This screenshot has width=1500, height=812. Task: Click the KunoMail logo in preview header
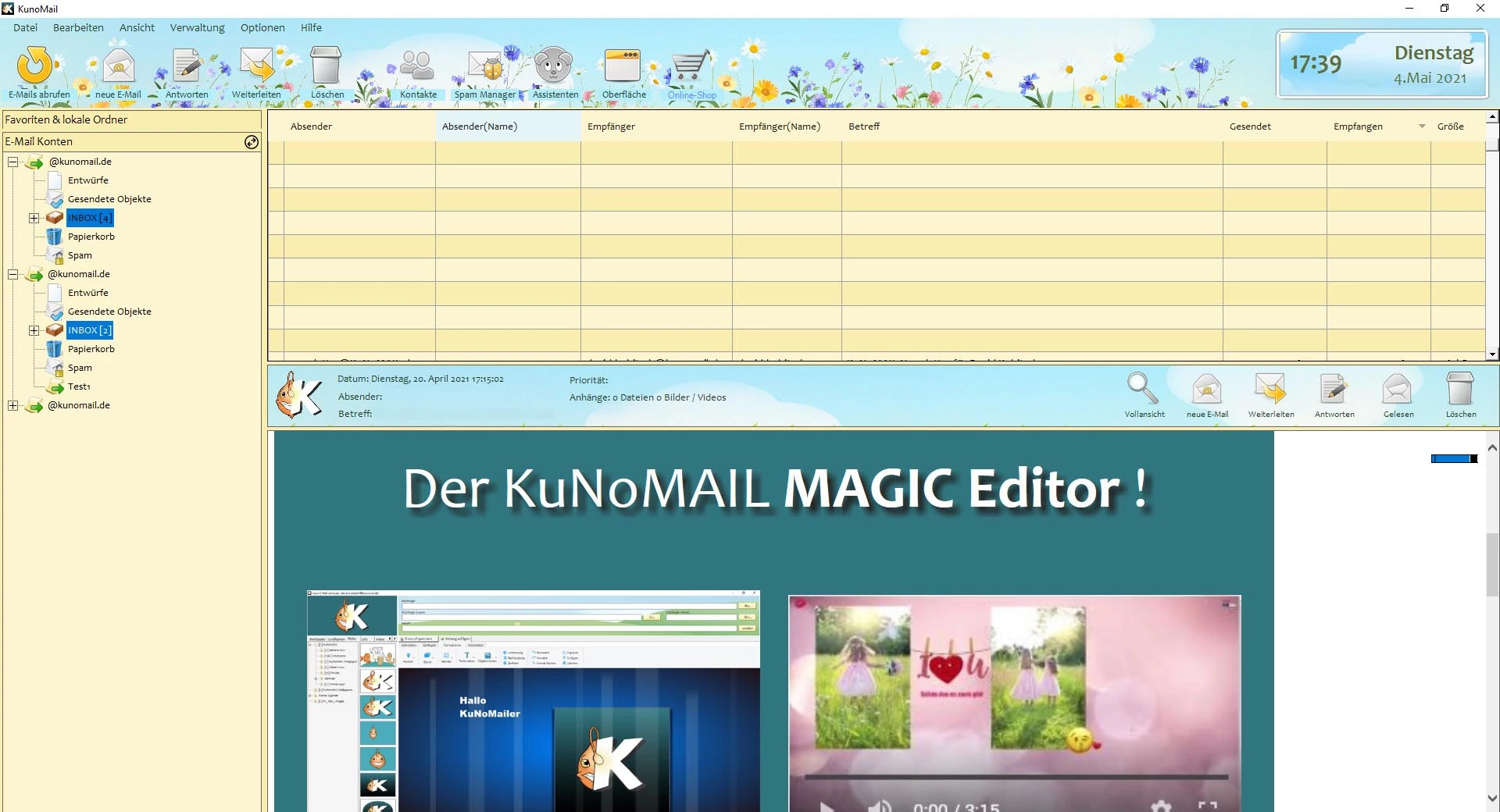[x=299, y=396]
